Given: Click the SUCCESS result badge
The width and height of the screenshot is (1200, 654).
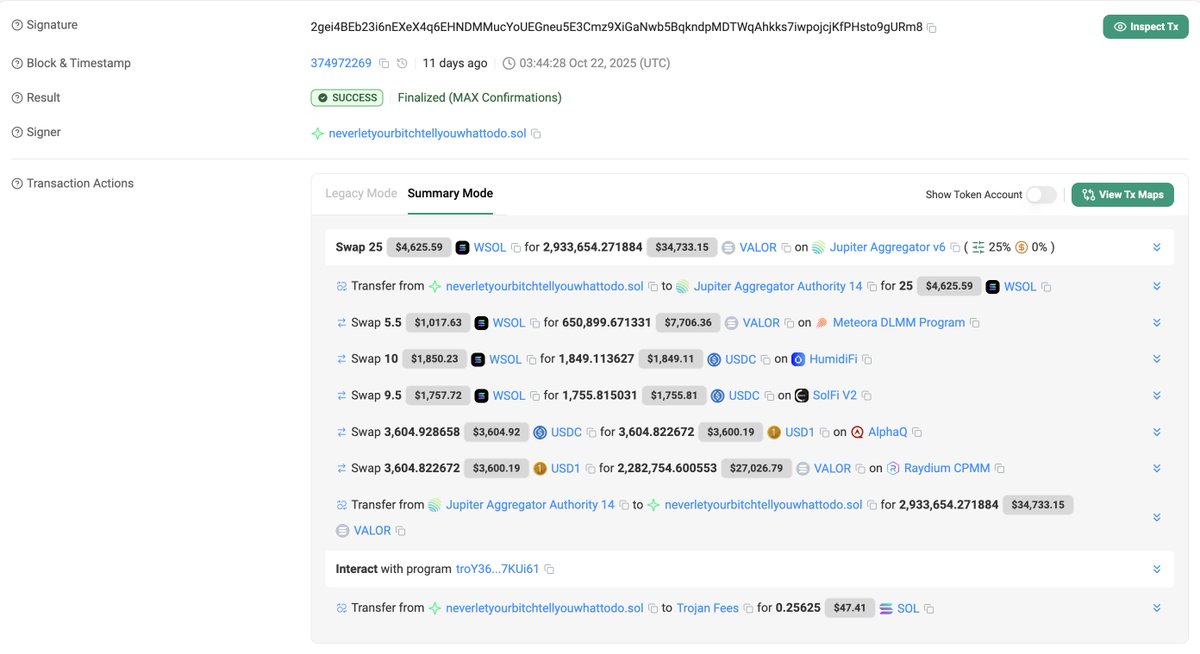Looking at the screenshot, I should point(347,97).
